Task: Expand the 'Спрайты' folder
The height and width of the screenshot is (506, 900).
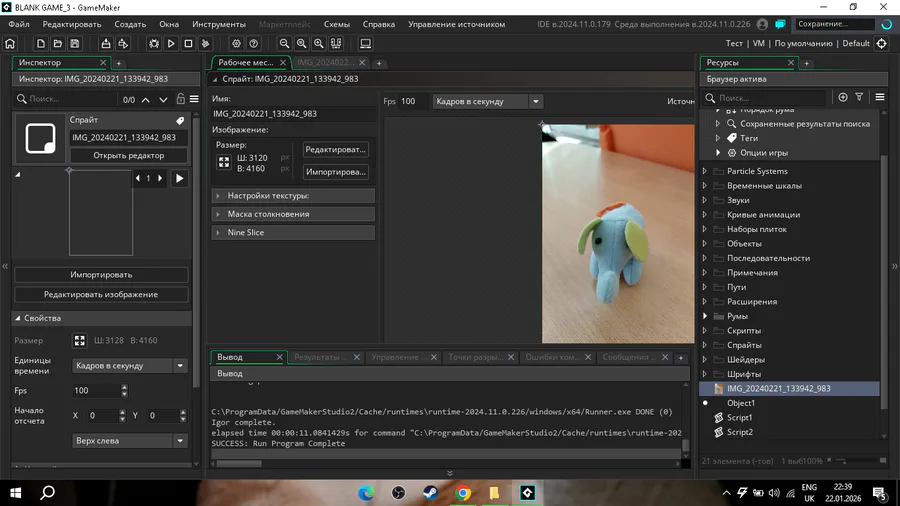Action: point(705,345)
